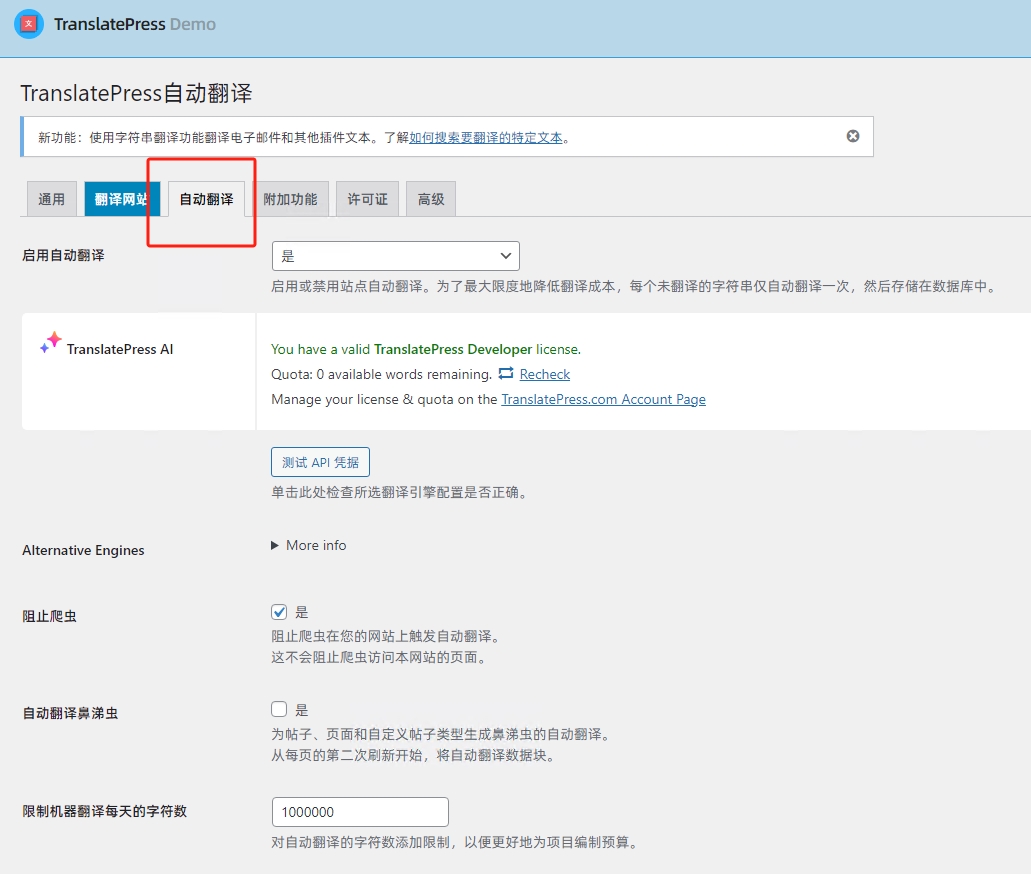1031x874 pixels.
Task: Click the TranslatePress AI sparkle icon
Action: [x=51, y=342]
